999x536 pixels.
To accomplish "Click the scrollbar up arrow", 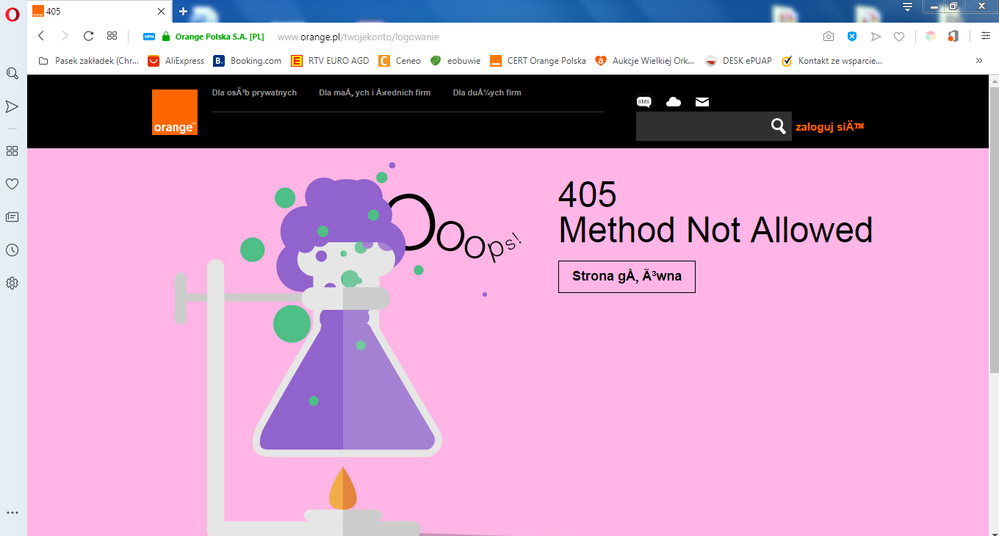I will (x=994, y=81).
